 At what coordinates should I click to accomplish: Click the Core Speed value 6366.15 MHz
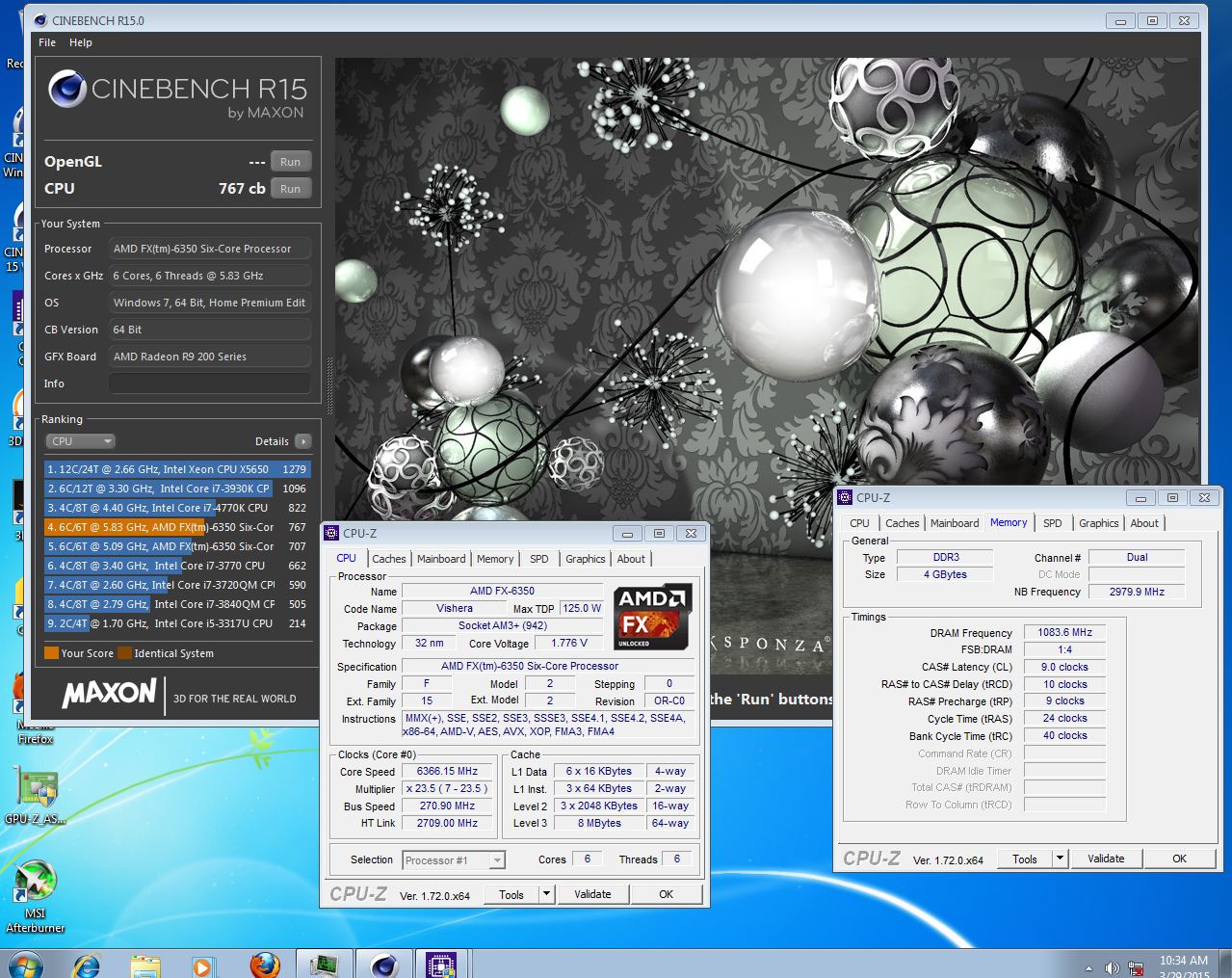pyautogui.click(x=447, y=772)
